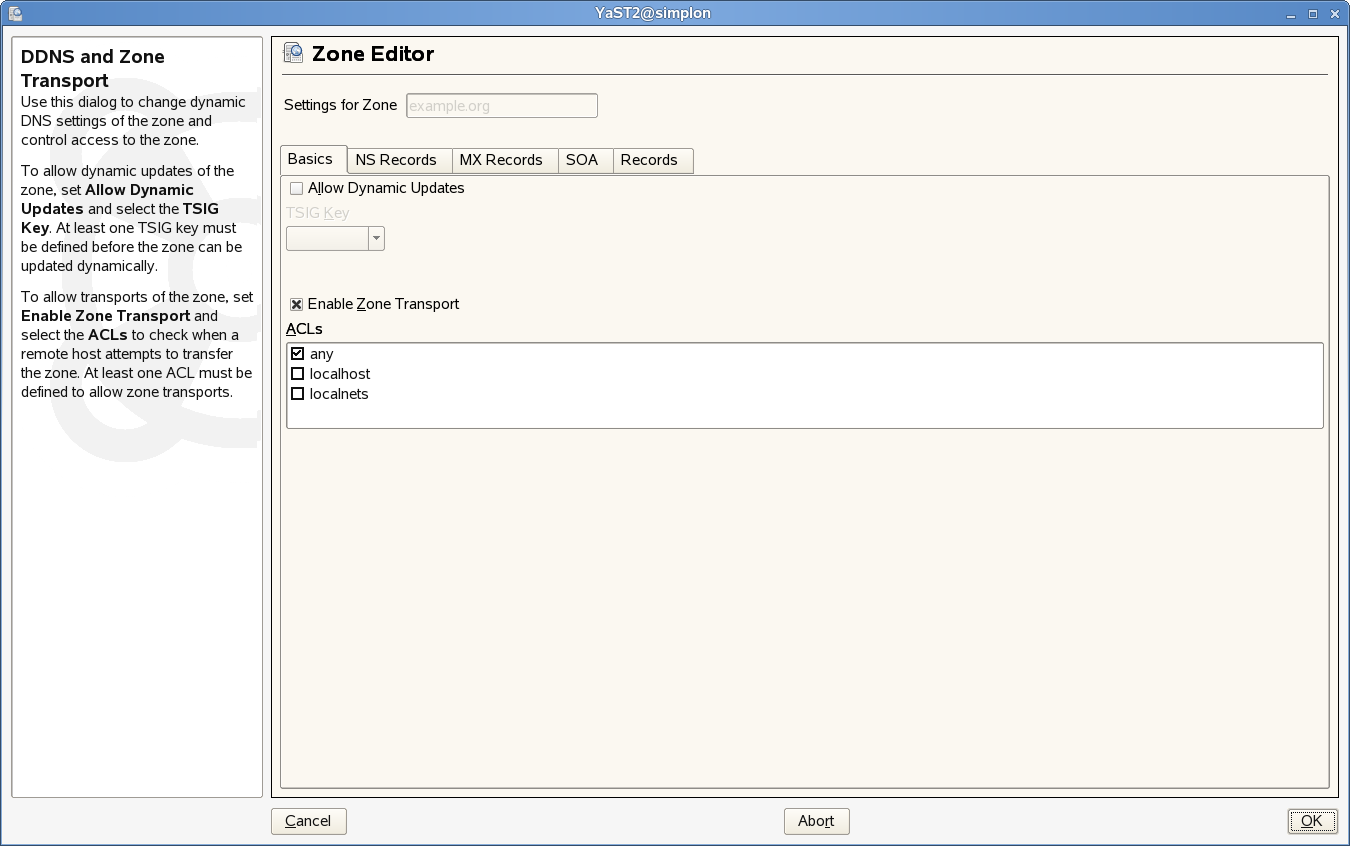The image size is (1350, 846).
Task: Maximize the YaST2 window
Action: (1313, 13)
